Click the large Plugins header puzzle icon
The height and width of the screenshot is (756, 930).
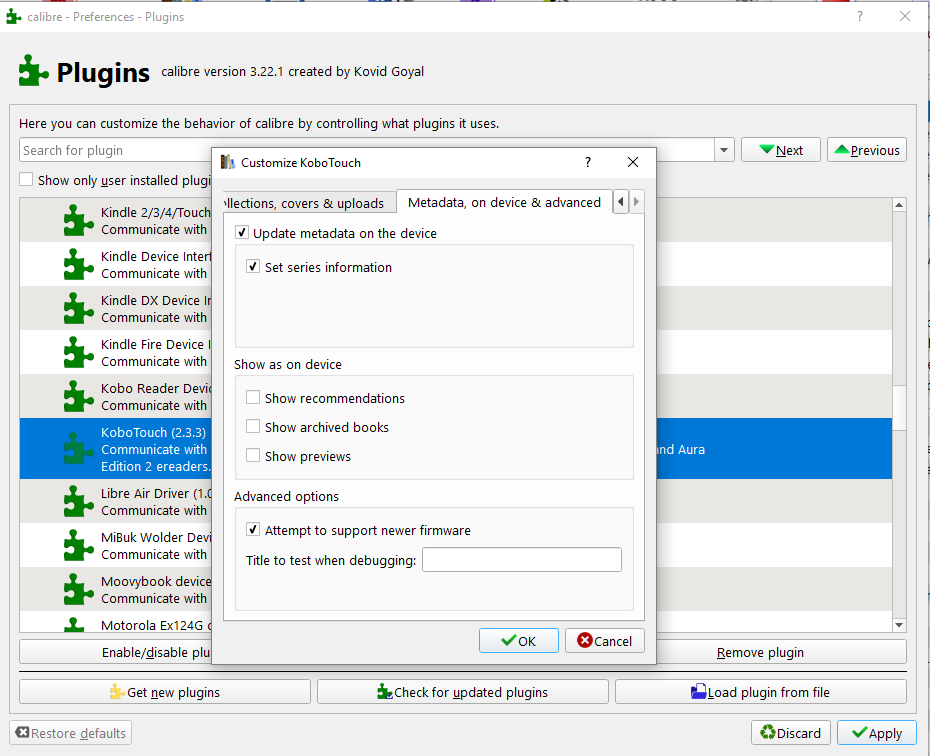click(33, 71)
